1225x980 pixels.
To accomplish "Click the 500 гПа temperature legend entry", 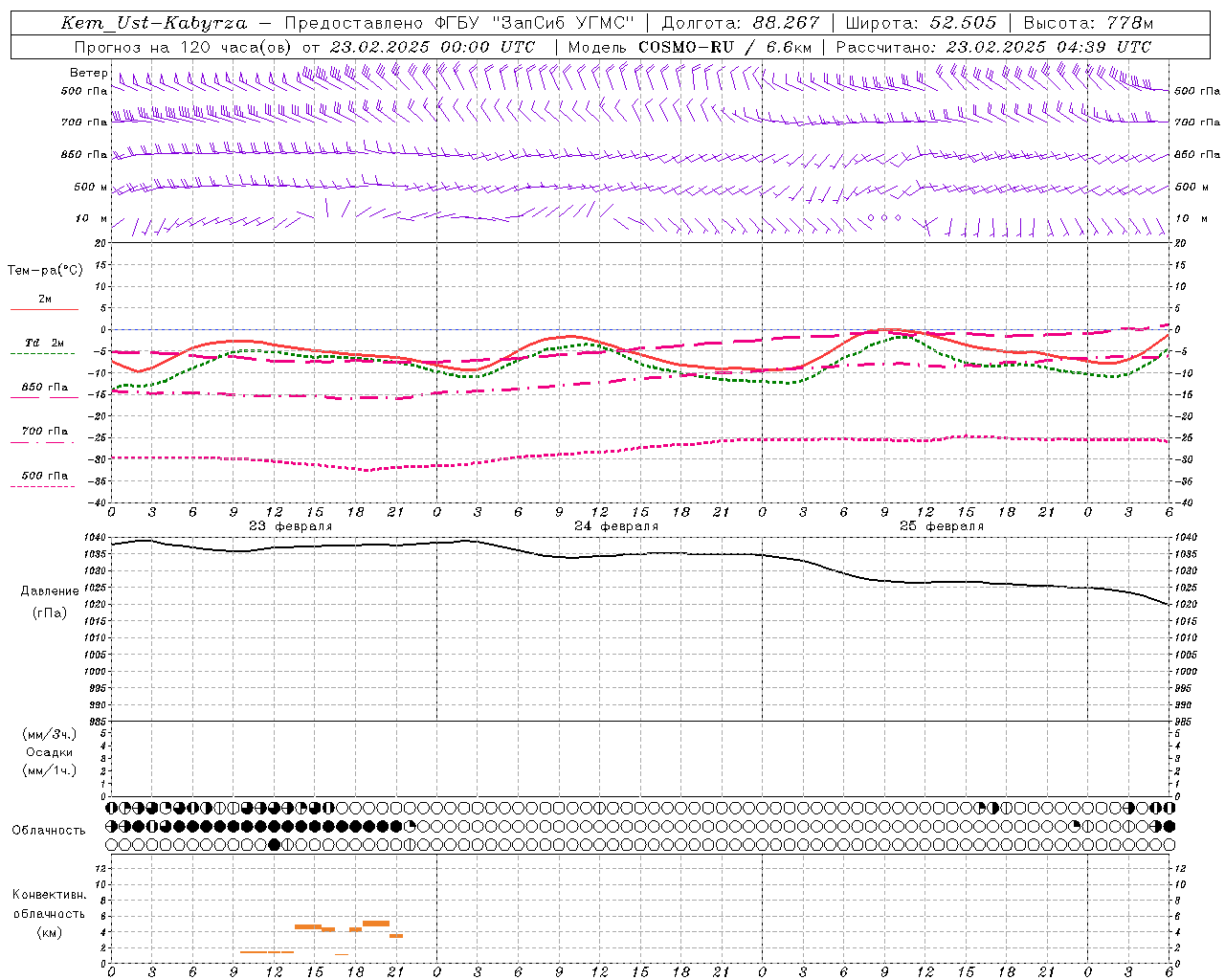I will coord(45,475).
